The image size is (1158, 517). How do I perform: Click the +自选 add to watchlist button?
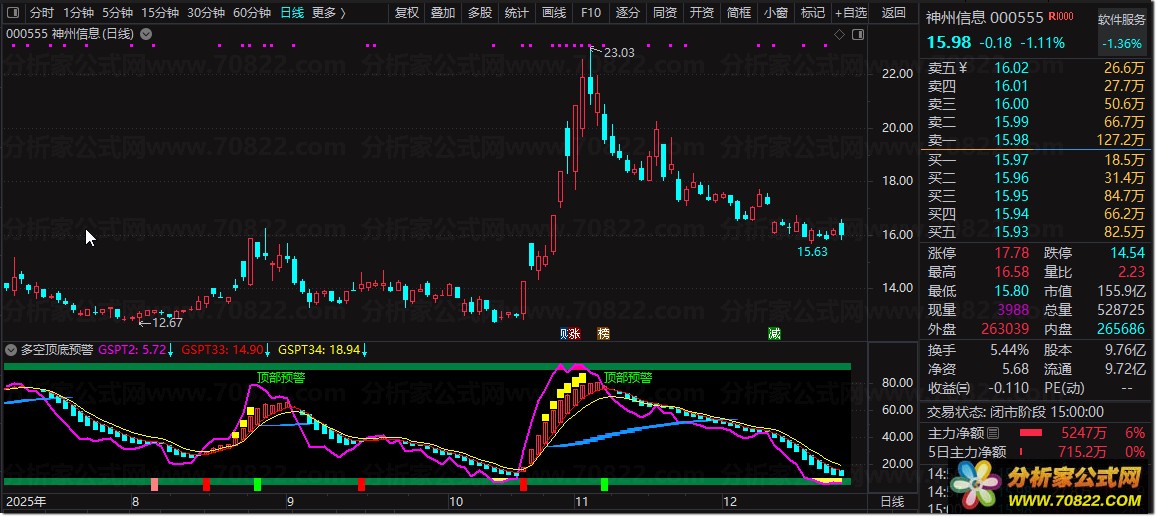point(849,13)
